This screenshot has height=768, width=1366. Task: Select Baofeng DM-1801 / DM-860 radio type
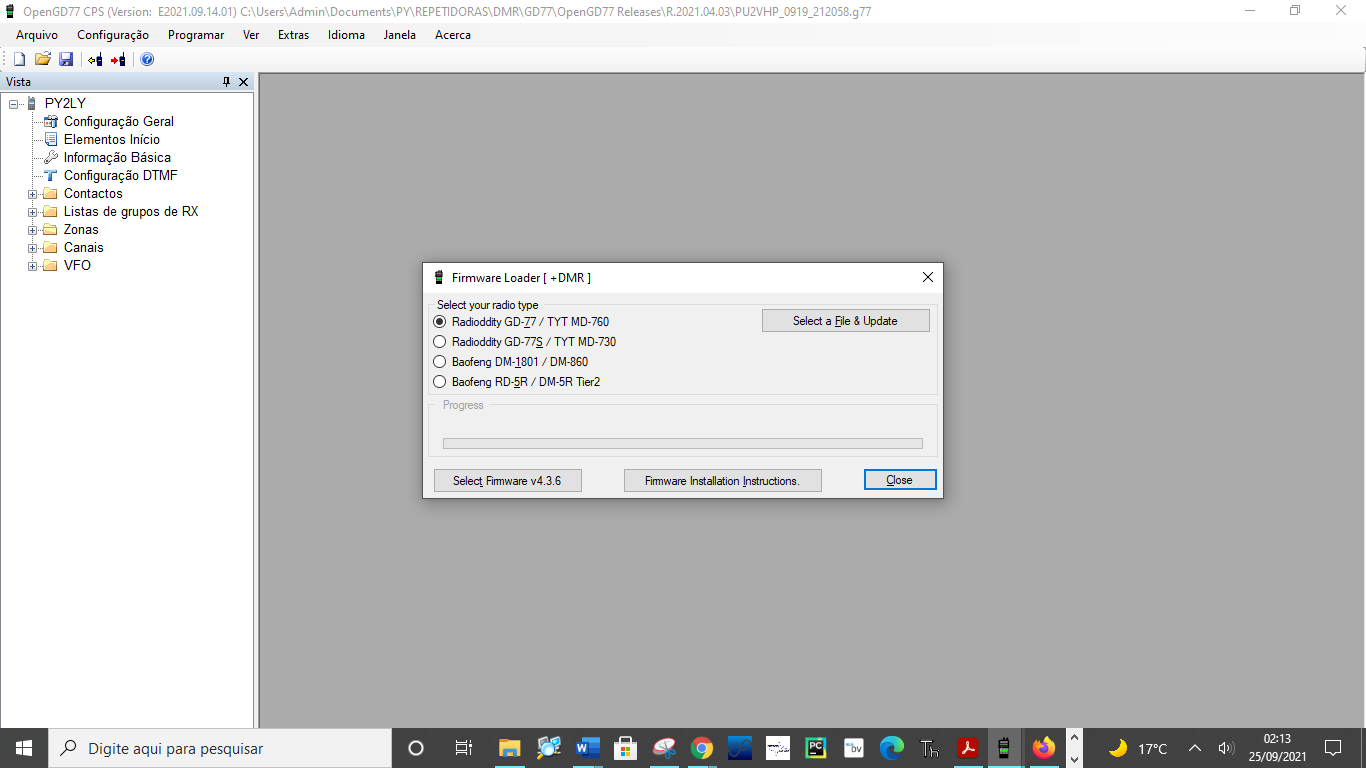click(x=510, y=362)
